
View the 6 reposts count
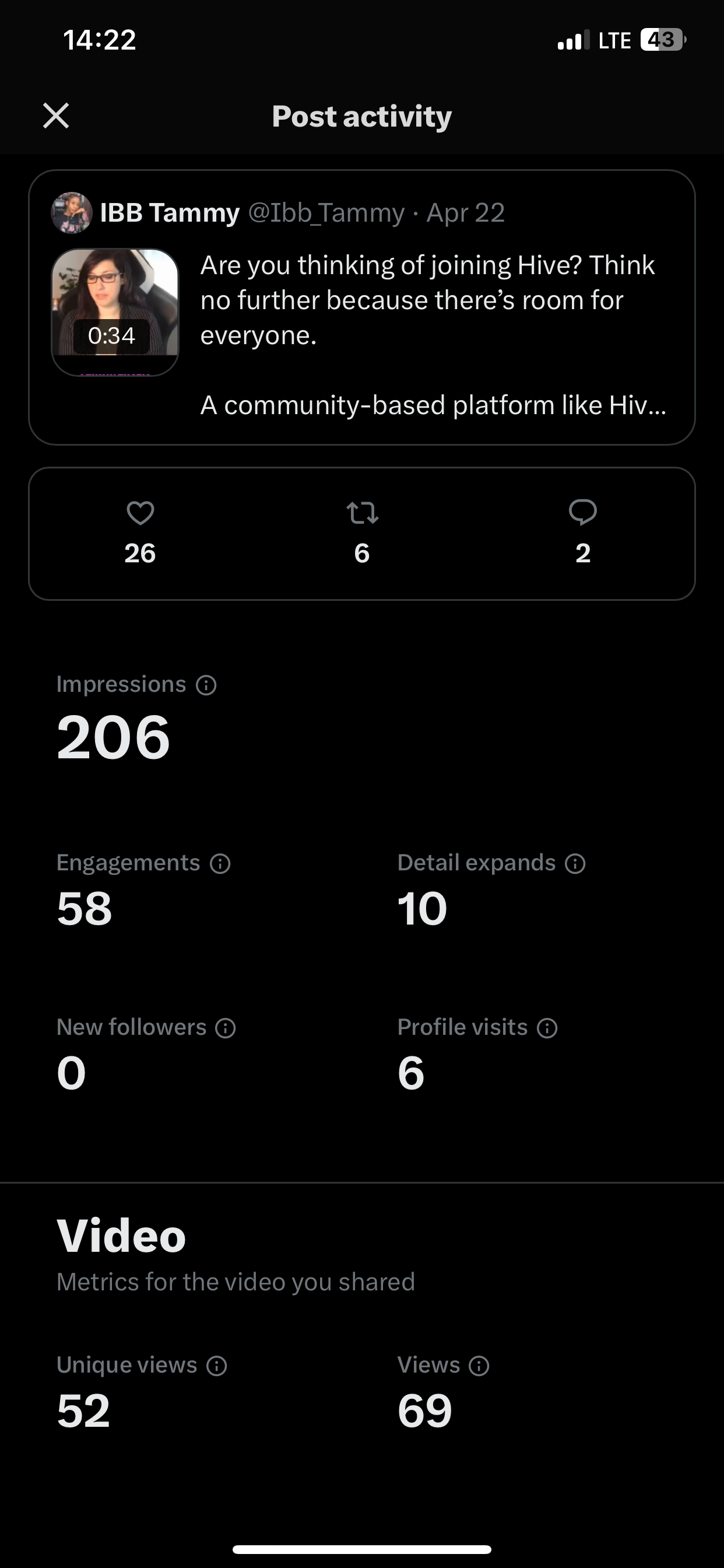coord(362,554)
